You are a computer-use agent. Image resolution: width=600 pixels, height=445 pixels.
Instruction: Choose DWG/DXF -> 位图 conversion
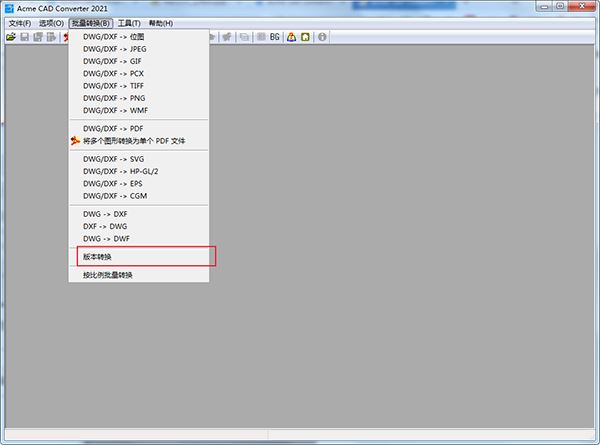click(139, 37)
